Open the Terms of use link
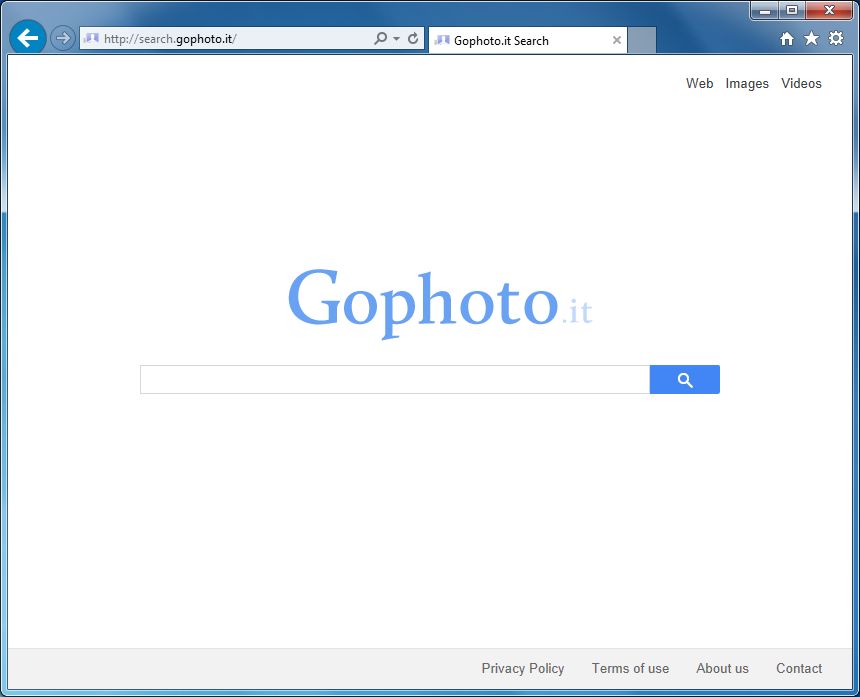Image resolution: width=860 pixels, height=697 pixels. point(630,668)
